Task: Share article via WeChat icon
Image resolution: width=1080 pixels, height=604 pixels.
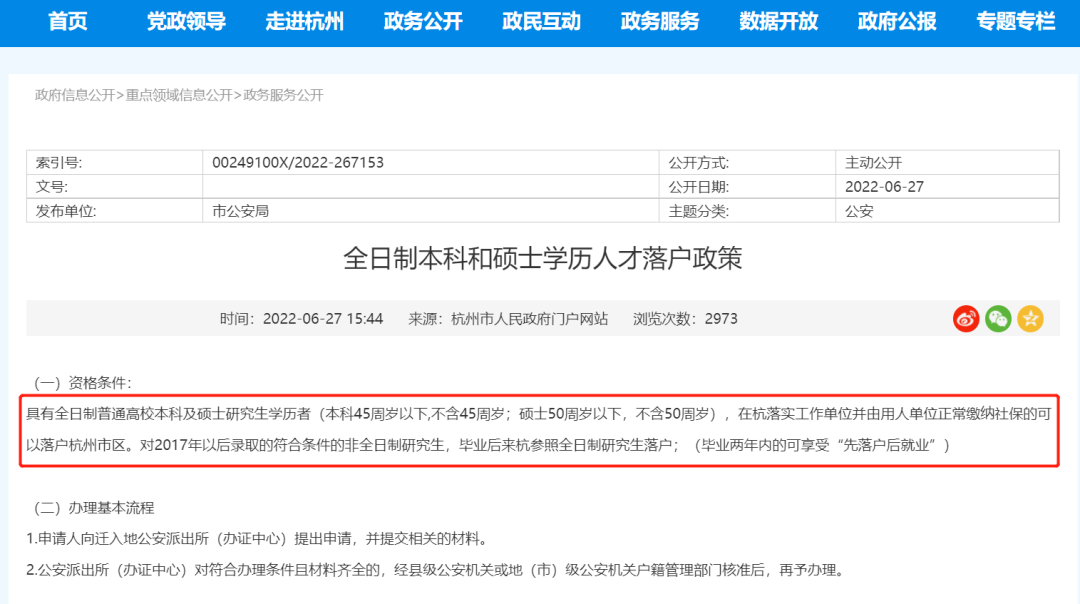Action: pos(998,319)
